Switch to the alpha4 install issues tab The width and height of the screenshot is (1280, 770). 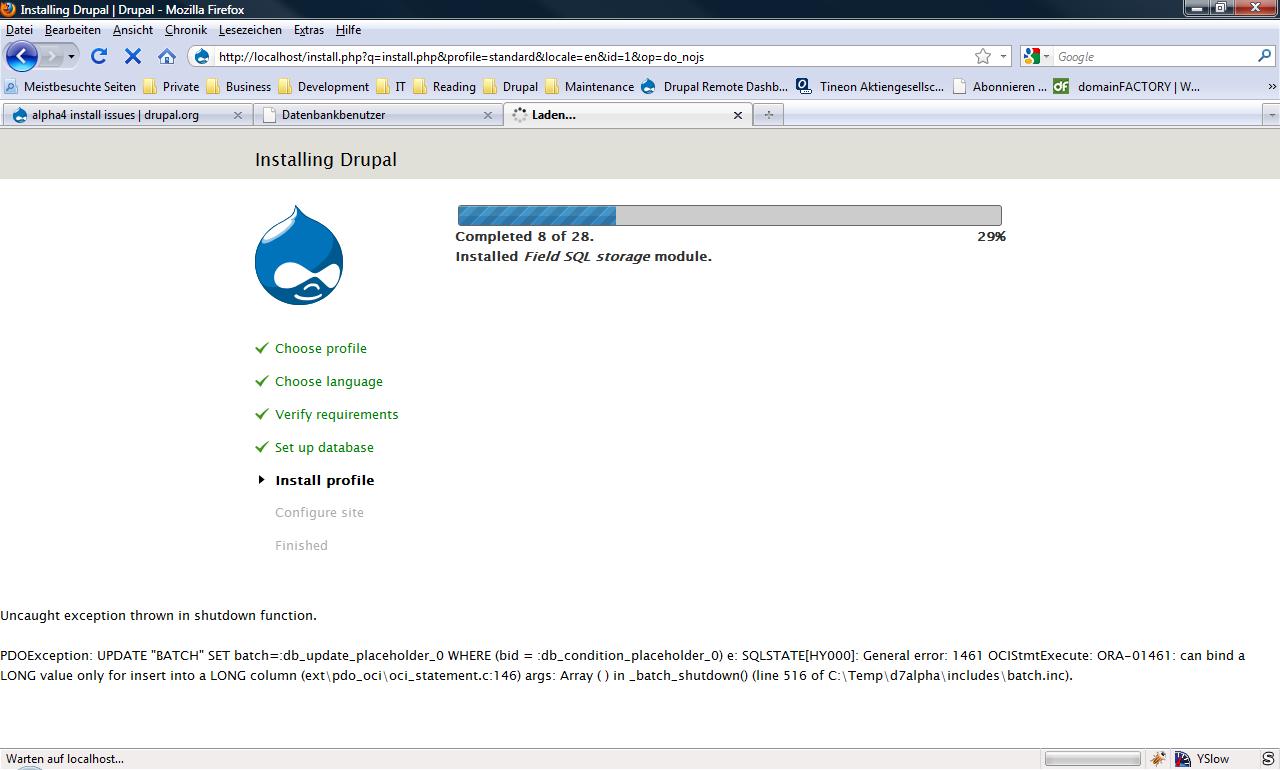click(x=127, y=115)
